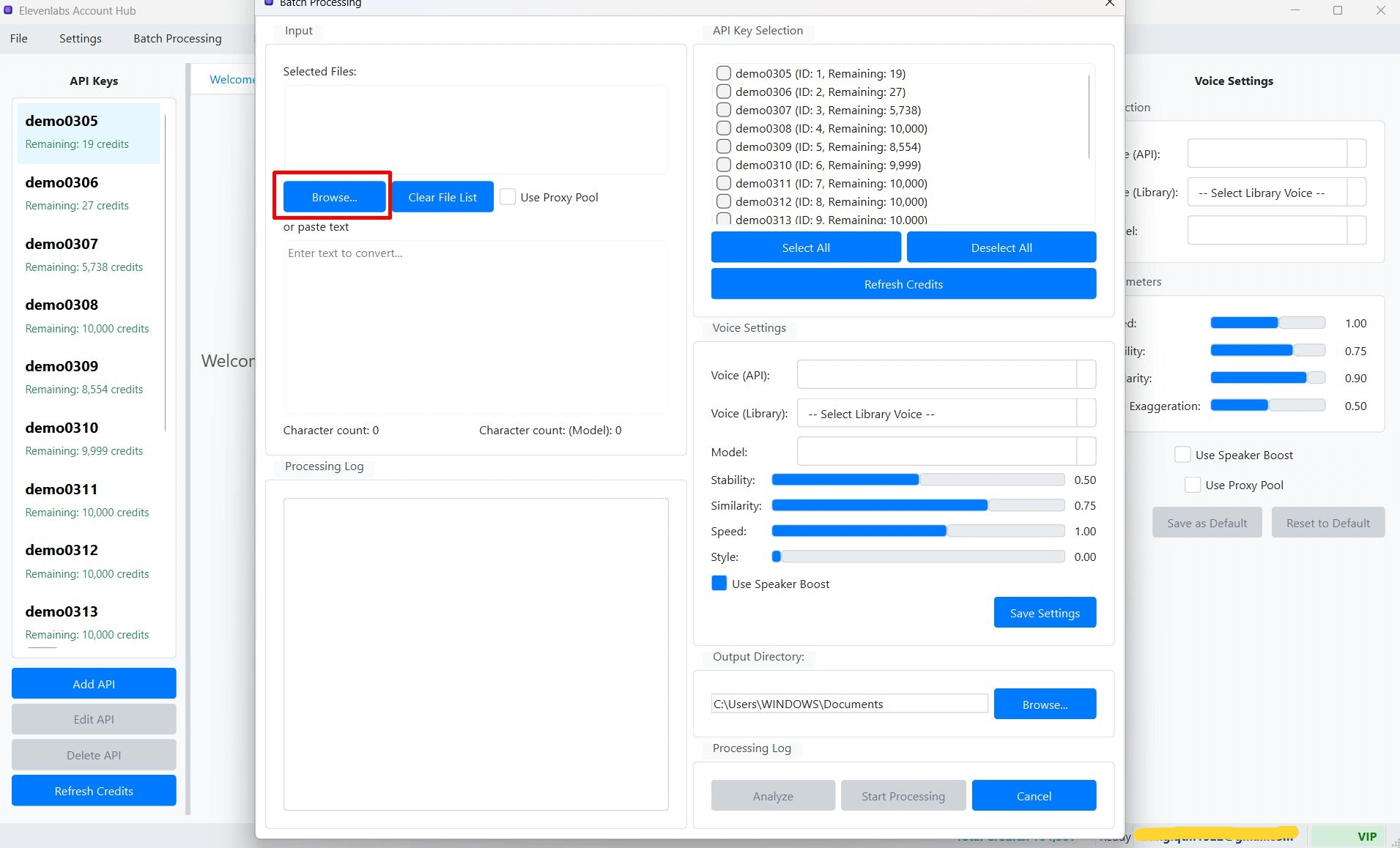Click the Start Processing button
Viewport: 1400px width, 848px height.
coord(903,796)
